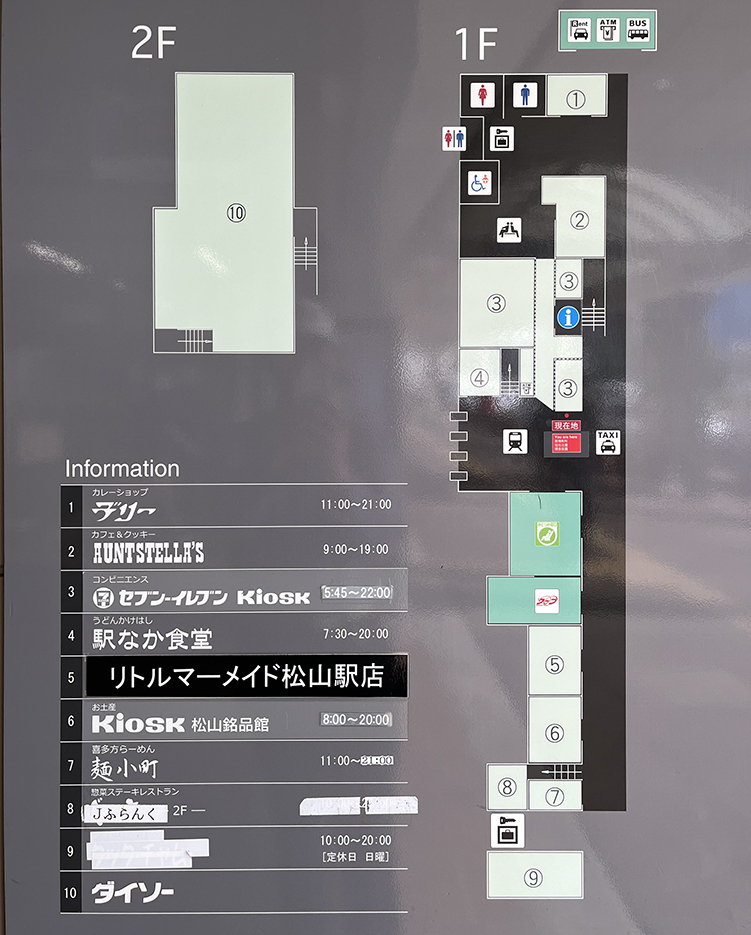The image size is (751, 935).
Task: Select the 駅なか食堂 row in Information list
Action: pos(234,635)
